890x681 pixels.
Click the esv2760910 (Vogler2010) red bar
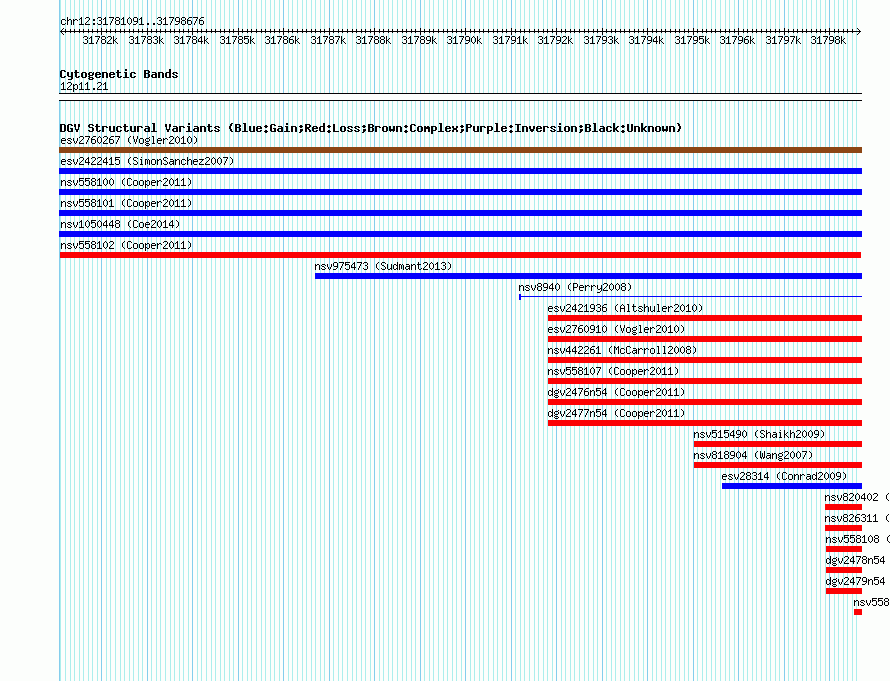tap(704, 339)
